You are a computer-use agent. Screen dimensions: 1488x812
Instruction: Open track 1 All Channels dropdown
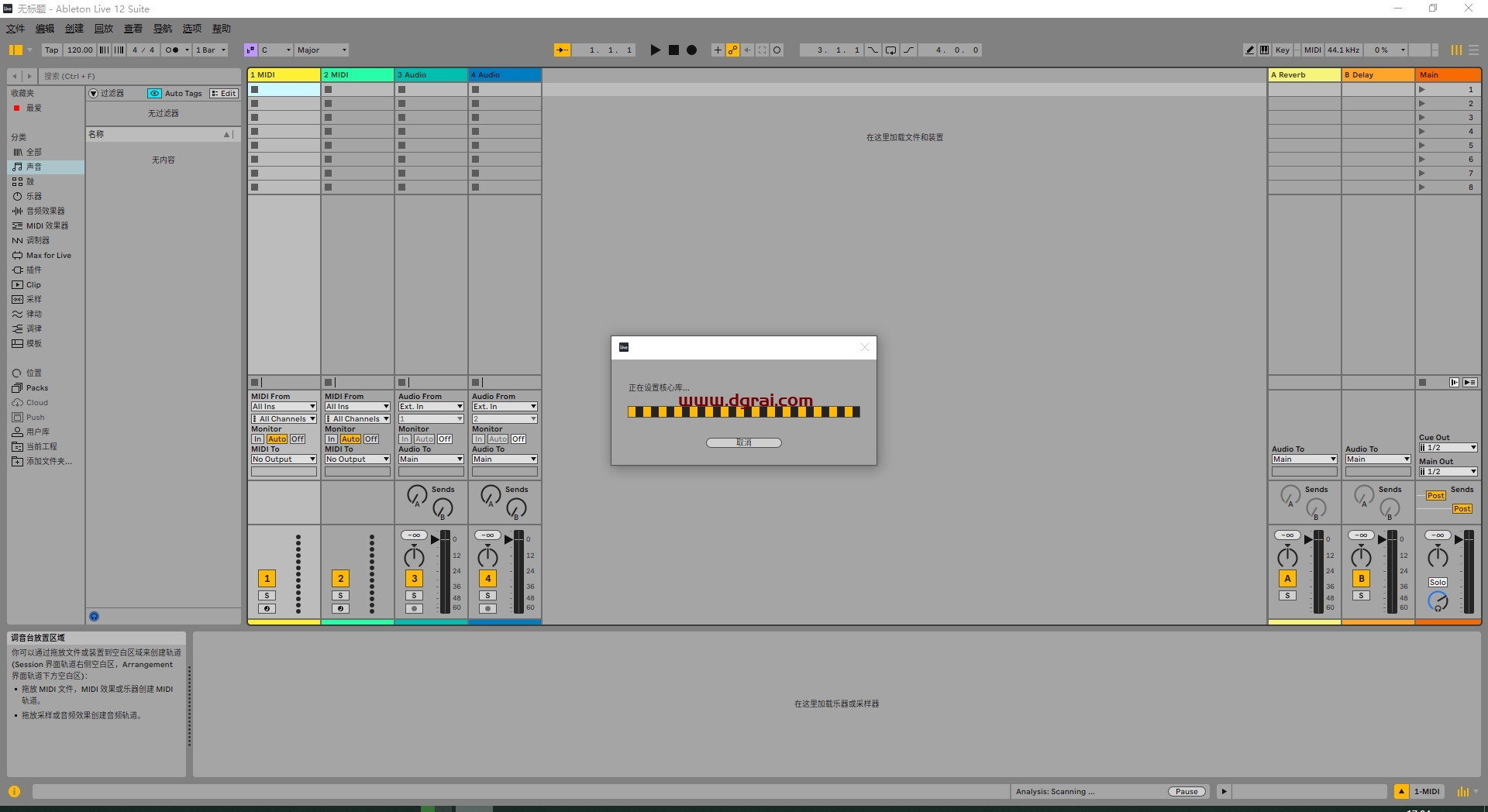point(284,418)
